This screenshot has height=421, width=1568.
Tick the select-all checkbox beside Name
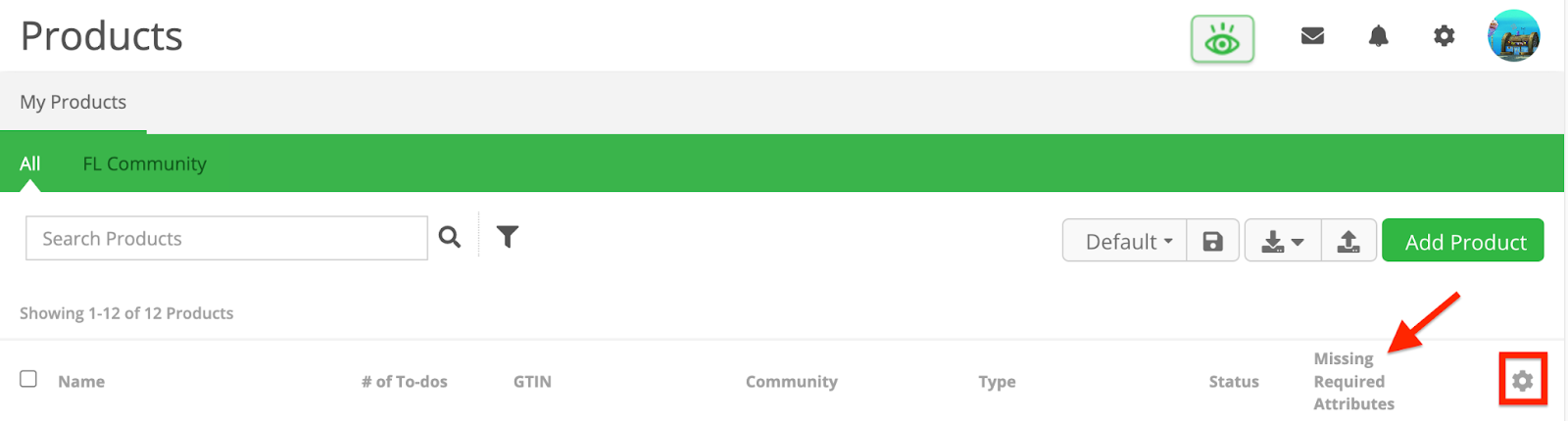pyautogui.click(x=28, y=379)
